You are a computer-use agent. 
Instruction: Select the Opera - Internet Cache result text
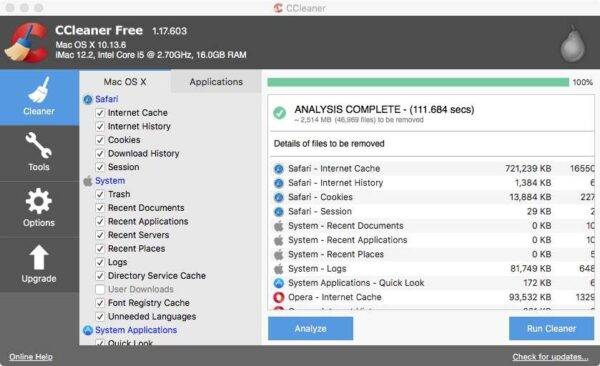coord(335,297)
